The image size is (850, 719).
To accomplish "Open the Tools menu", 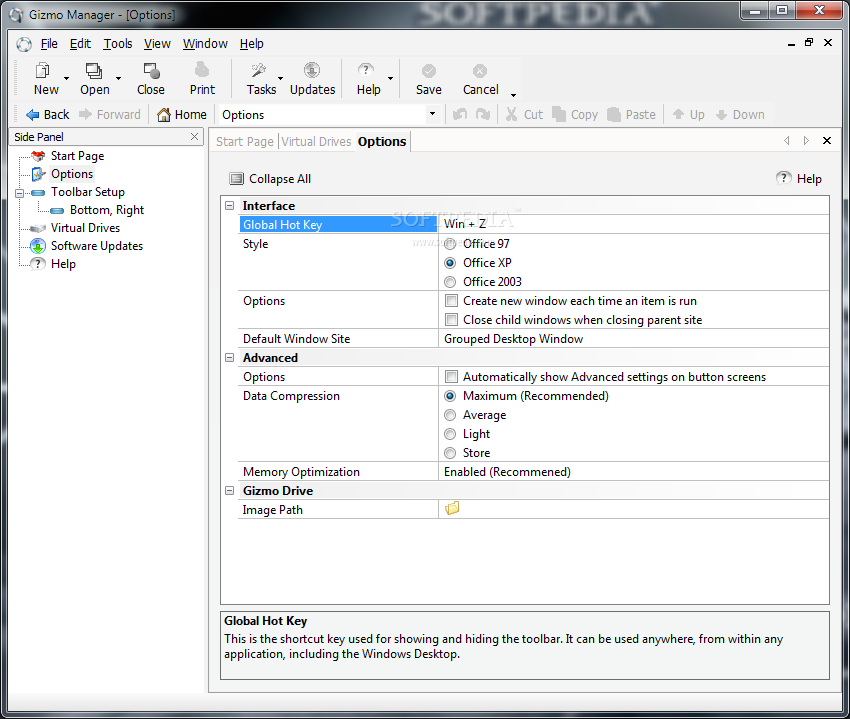I will point(118,44).
